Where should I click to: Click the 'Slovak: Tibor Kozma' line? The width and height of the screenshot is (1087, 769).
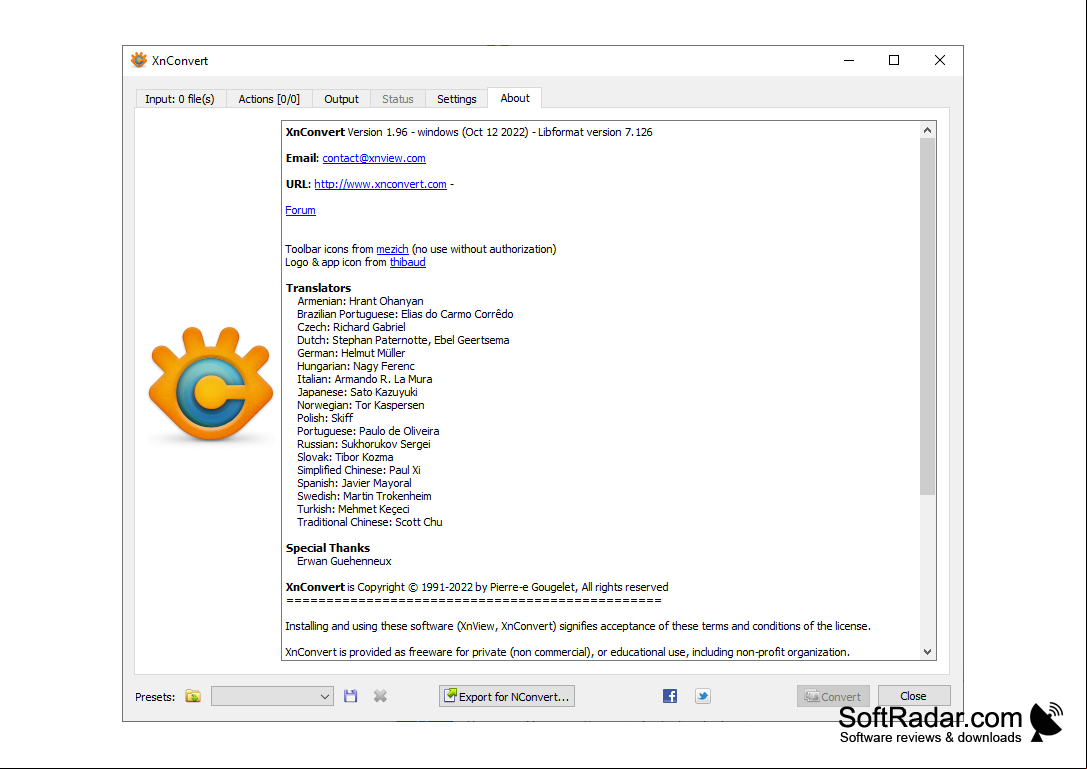[x=345, y=458]
